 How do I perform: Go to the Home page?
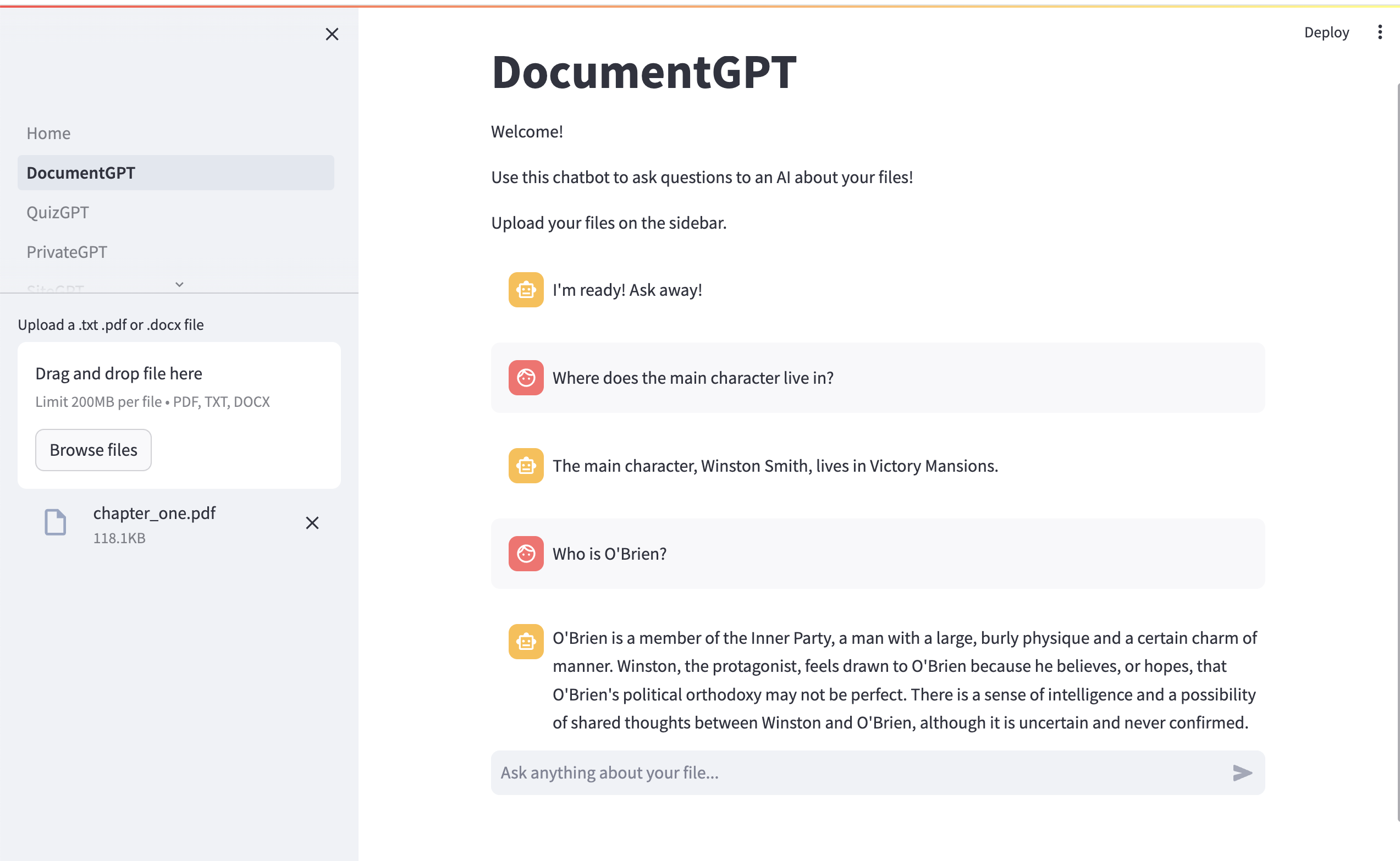[48, 133]
